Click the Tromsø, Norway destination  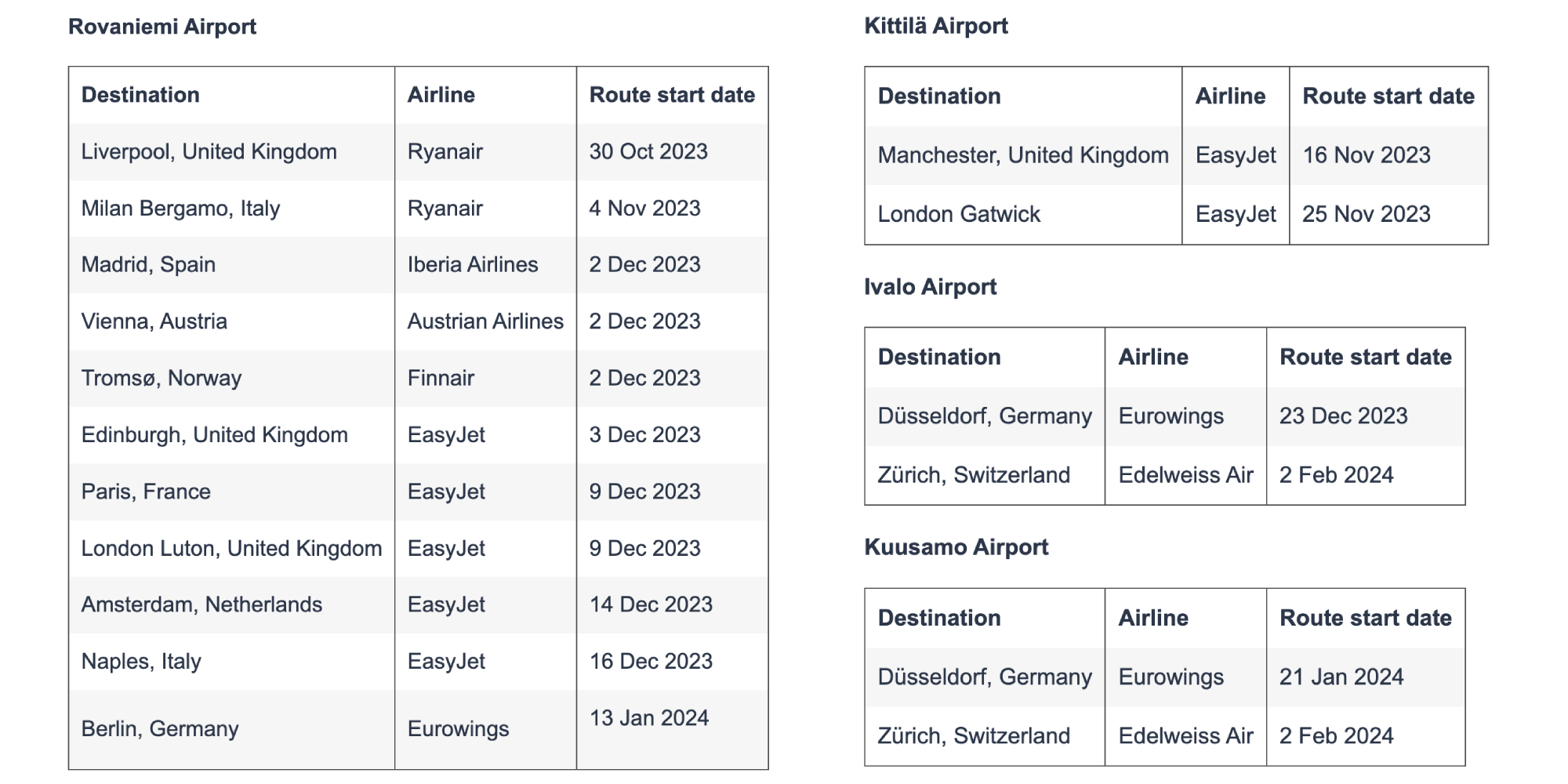coord(162,378)
